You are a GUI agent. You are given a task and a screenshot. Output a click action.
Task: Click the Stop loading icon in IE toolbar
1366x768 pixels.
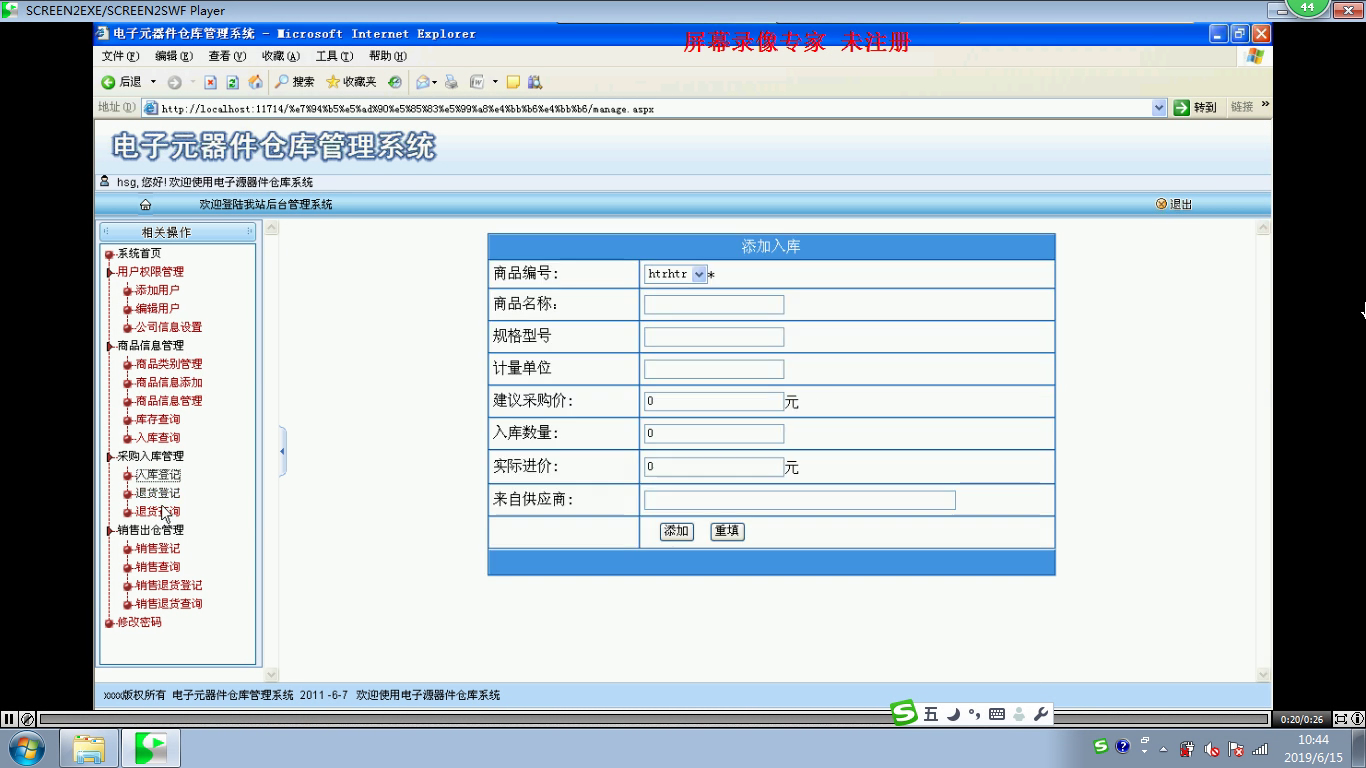pyautogui.click(x=210, y=82)
